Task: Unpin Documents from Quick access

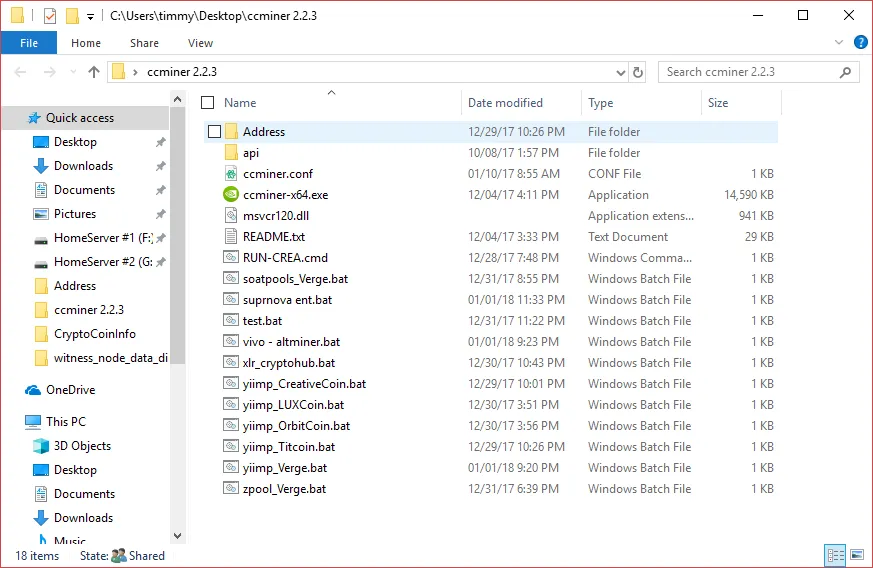Action: tap(160, 190)
